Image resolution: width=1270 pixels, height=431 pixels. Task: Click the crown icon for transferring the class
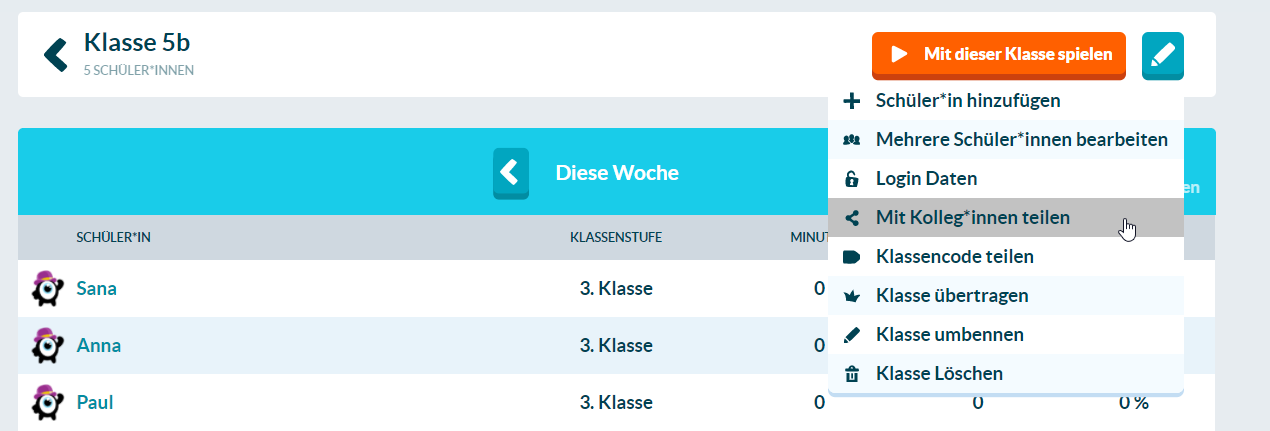(852, 296)
